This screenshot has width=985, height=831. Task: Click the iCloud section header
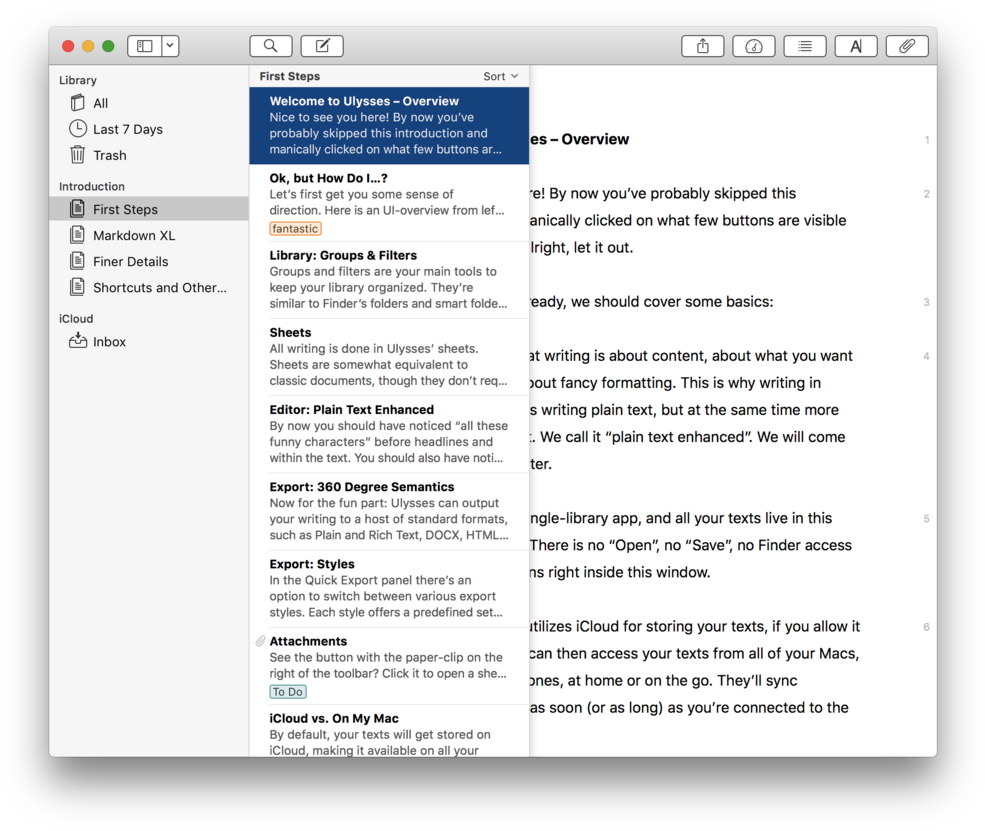(76, 318)
